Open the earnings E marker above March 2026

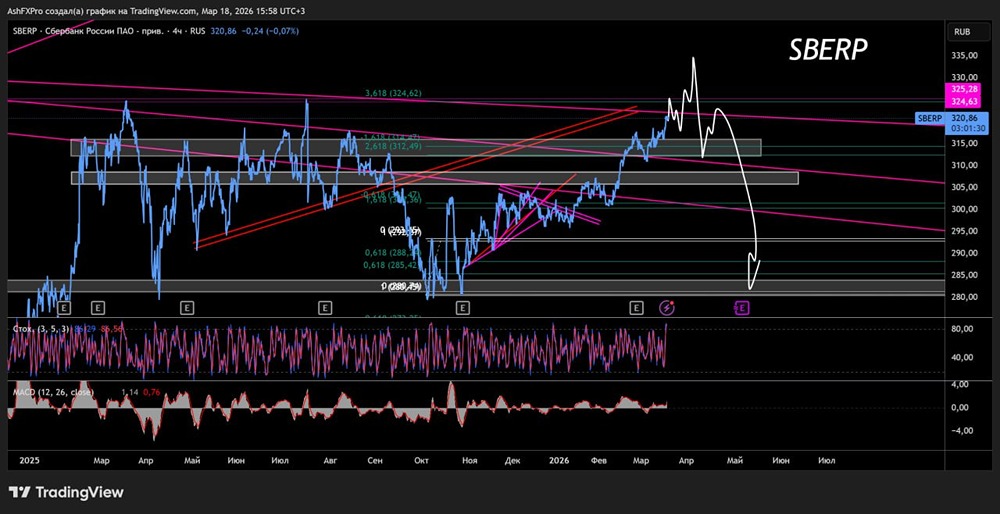[636, 308]
